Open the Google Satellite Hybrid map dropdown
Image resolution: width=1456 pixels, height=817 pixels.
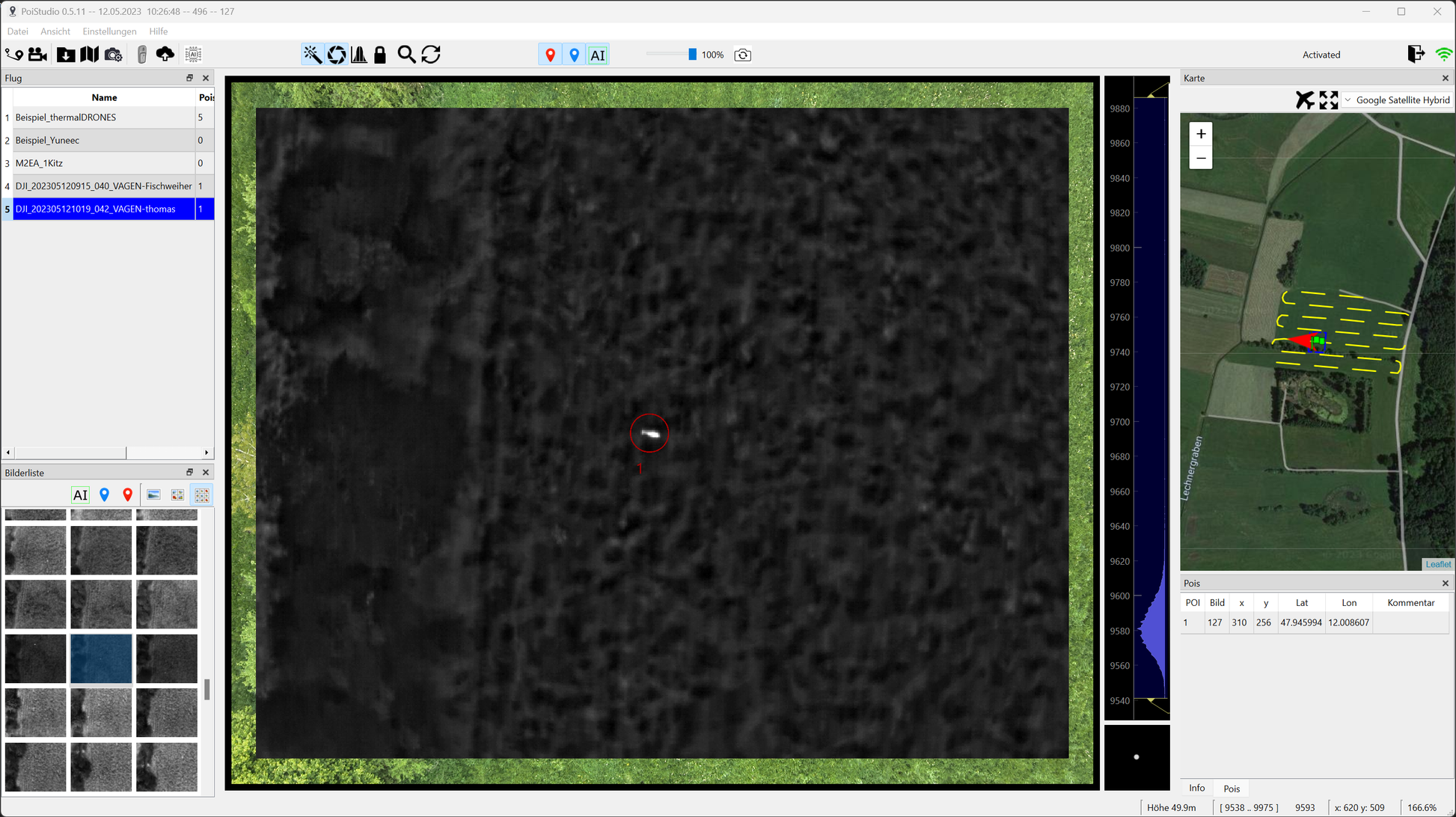point(1397,100)
